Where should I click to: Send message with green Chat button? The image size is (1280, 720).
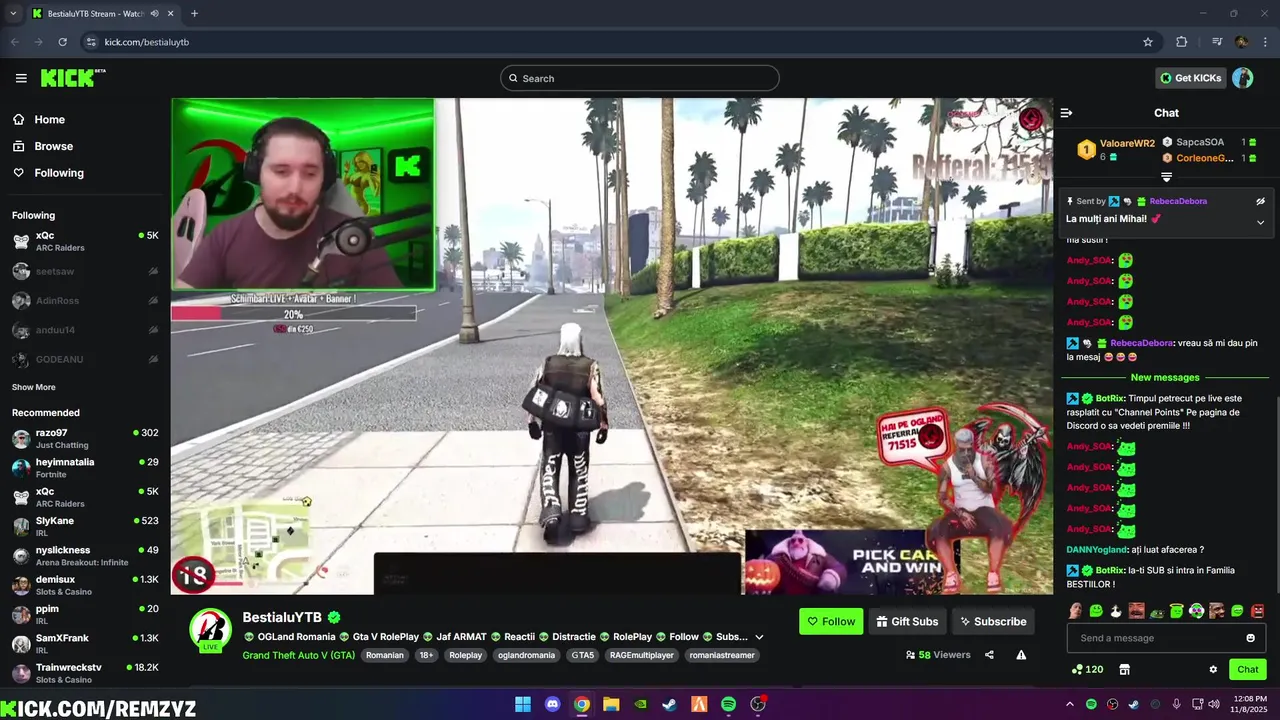[x=1248, y=669]
